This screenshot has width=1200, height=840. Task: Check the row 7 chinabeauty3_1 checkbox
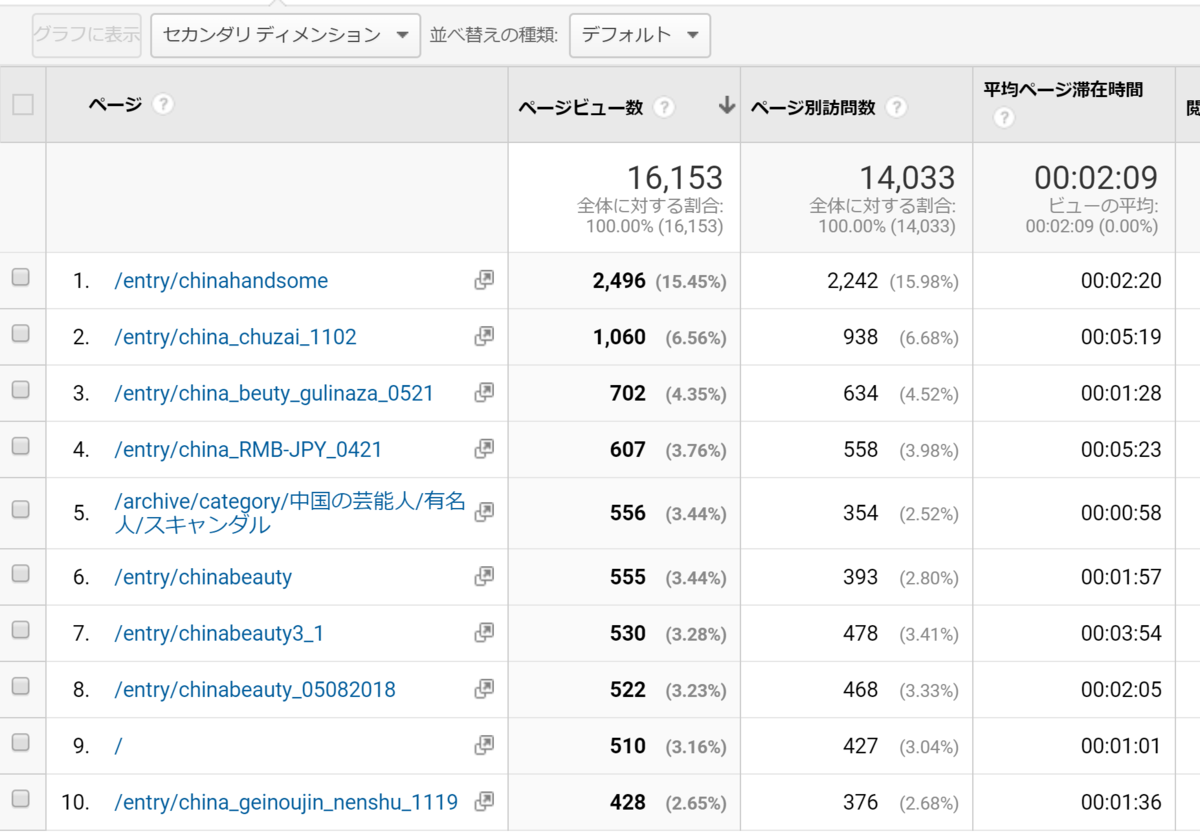(x=20, y=630)
